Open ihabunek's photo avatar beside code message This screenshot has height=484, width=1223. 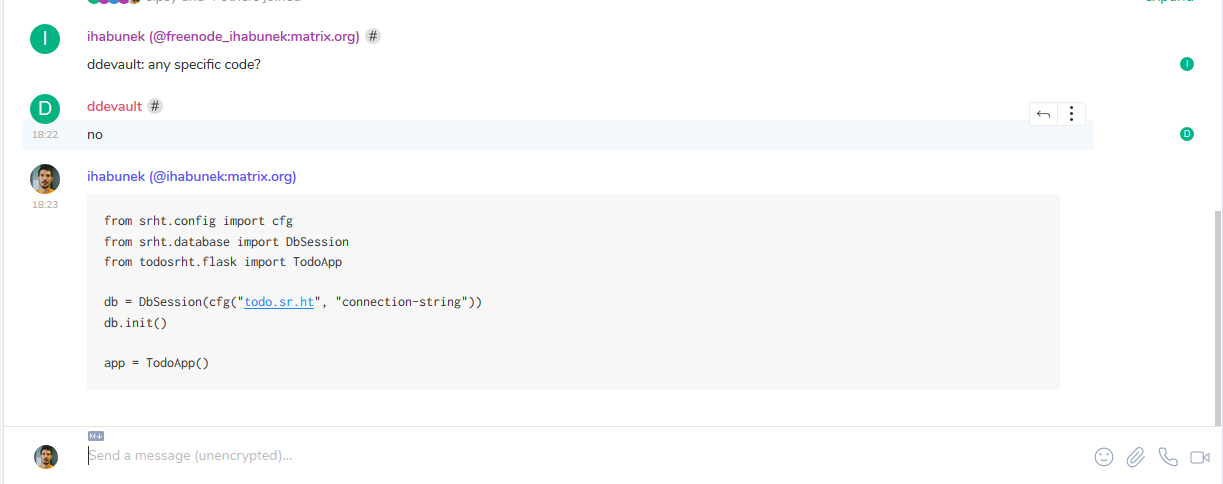click(x=45, y=179)
